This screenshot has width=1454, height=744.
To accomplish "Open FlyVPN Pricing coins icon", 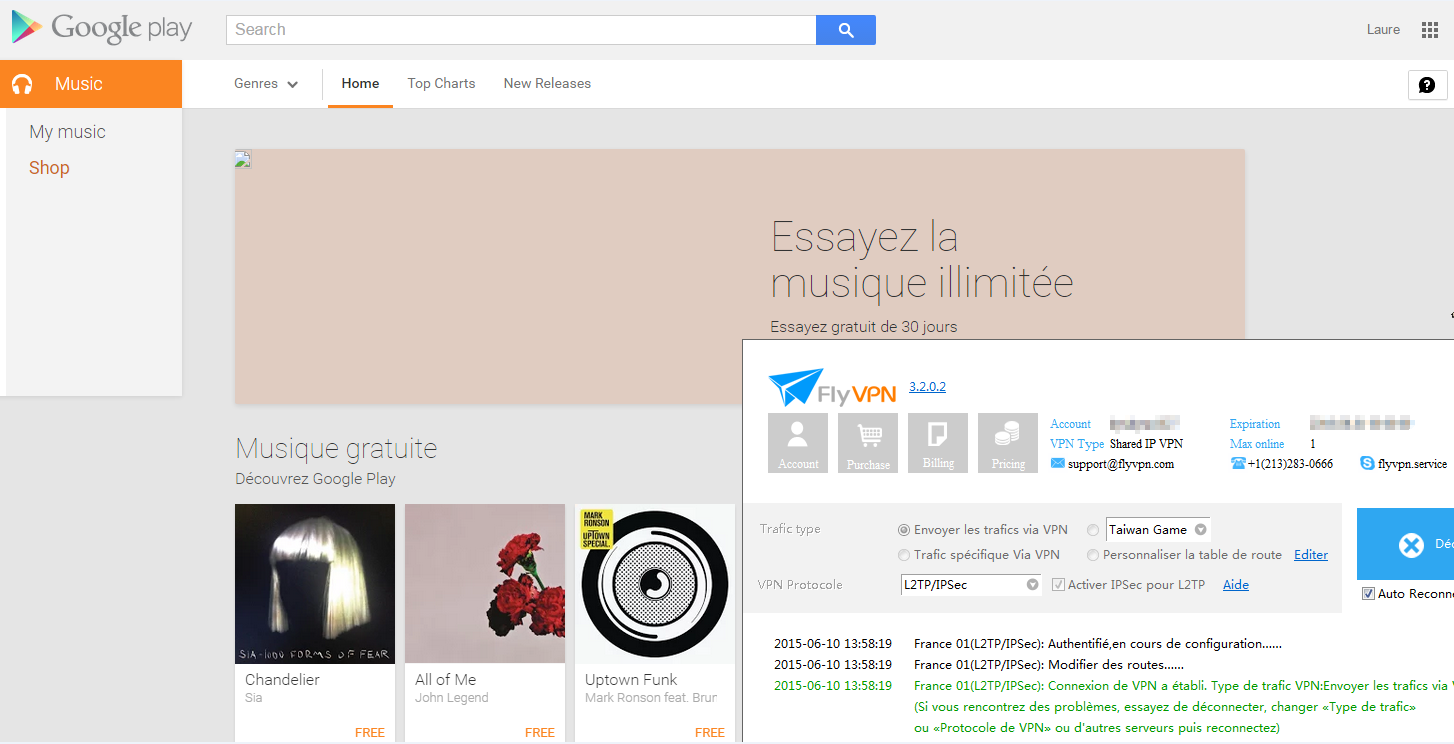I will click(x=1008, y=443).
